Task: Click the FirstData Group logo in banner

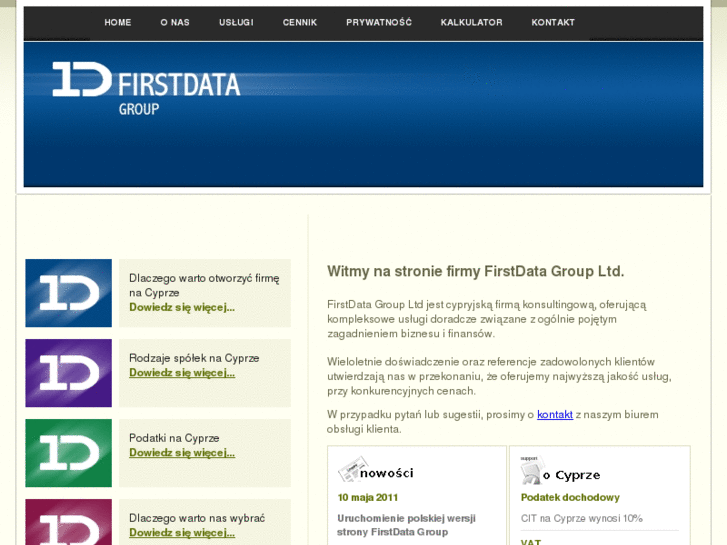Action: [x=146, y=88]
